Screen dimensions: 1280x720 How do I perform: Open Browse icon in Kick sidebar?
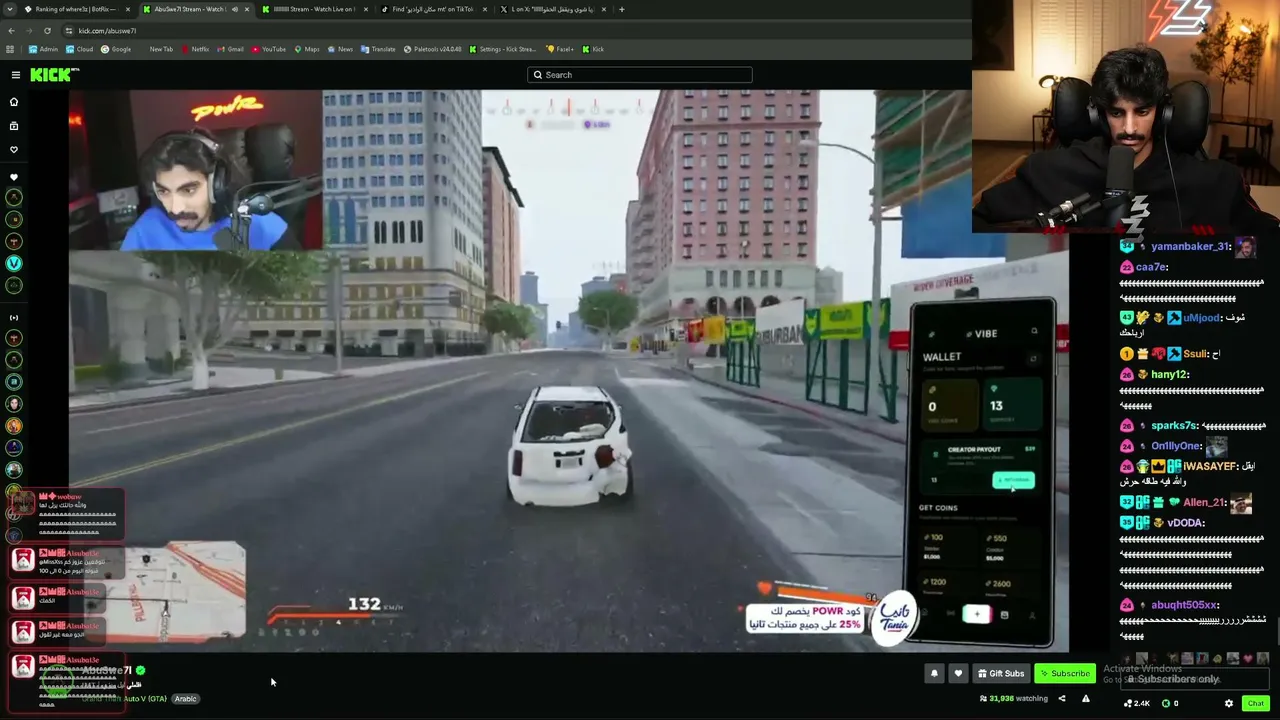pos(14,126)
